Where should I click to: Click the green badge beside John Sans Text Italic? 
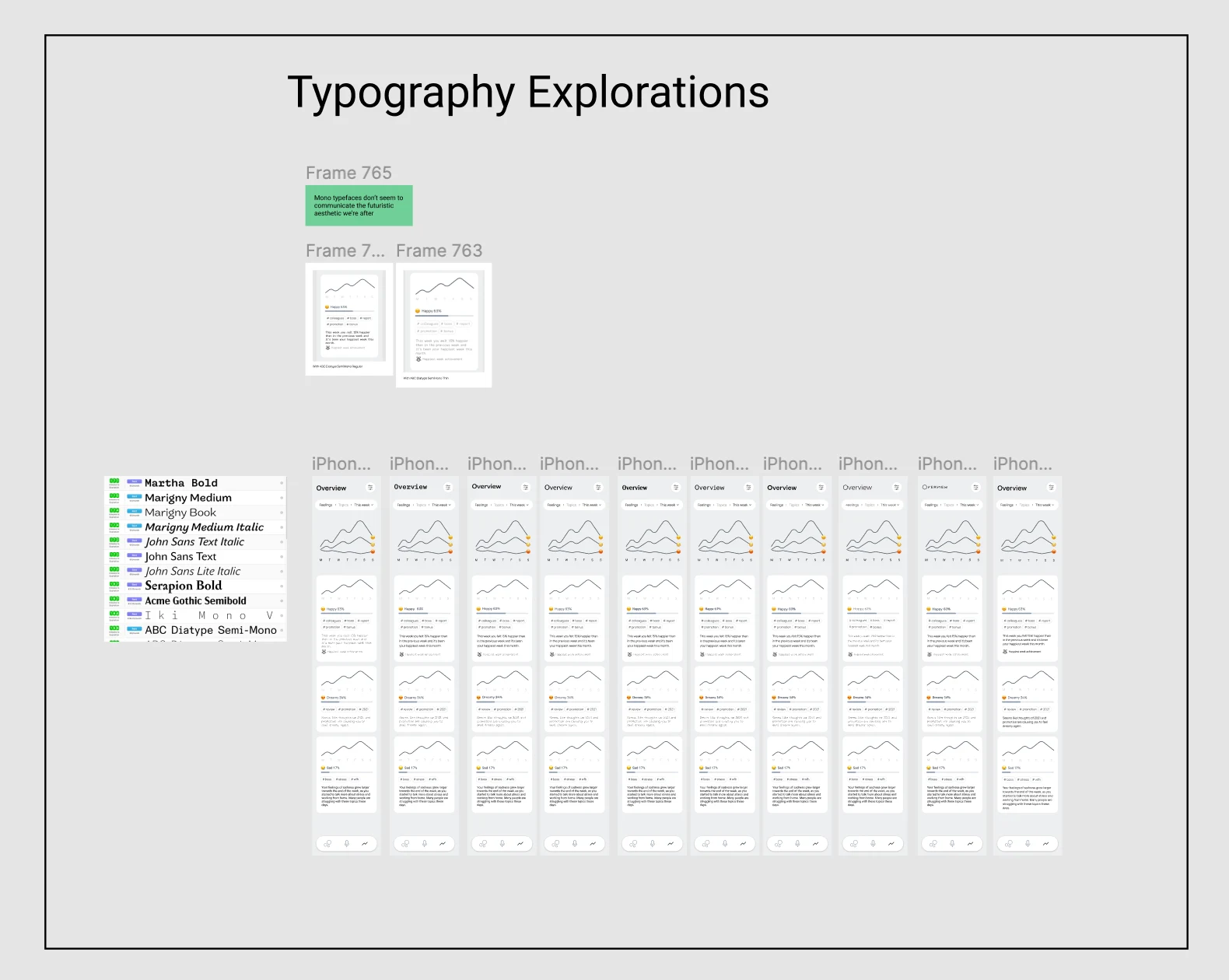point(114,540)
